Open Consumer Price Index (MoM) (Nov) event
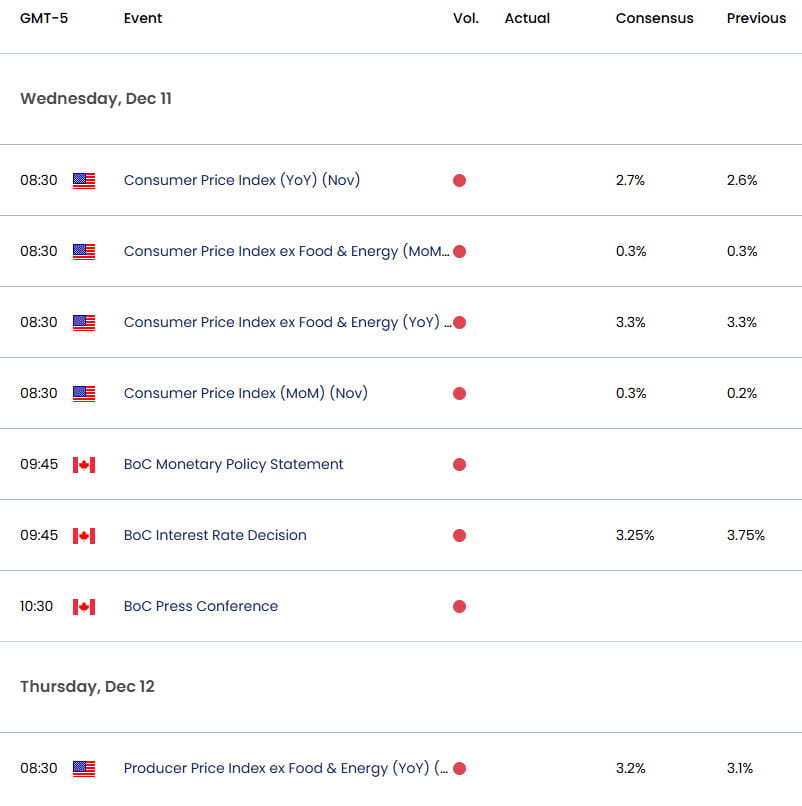 246,393
